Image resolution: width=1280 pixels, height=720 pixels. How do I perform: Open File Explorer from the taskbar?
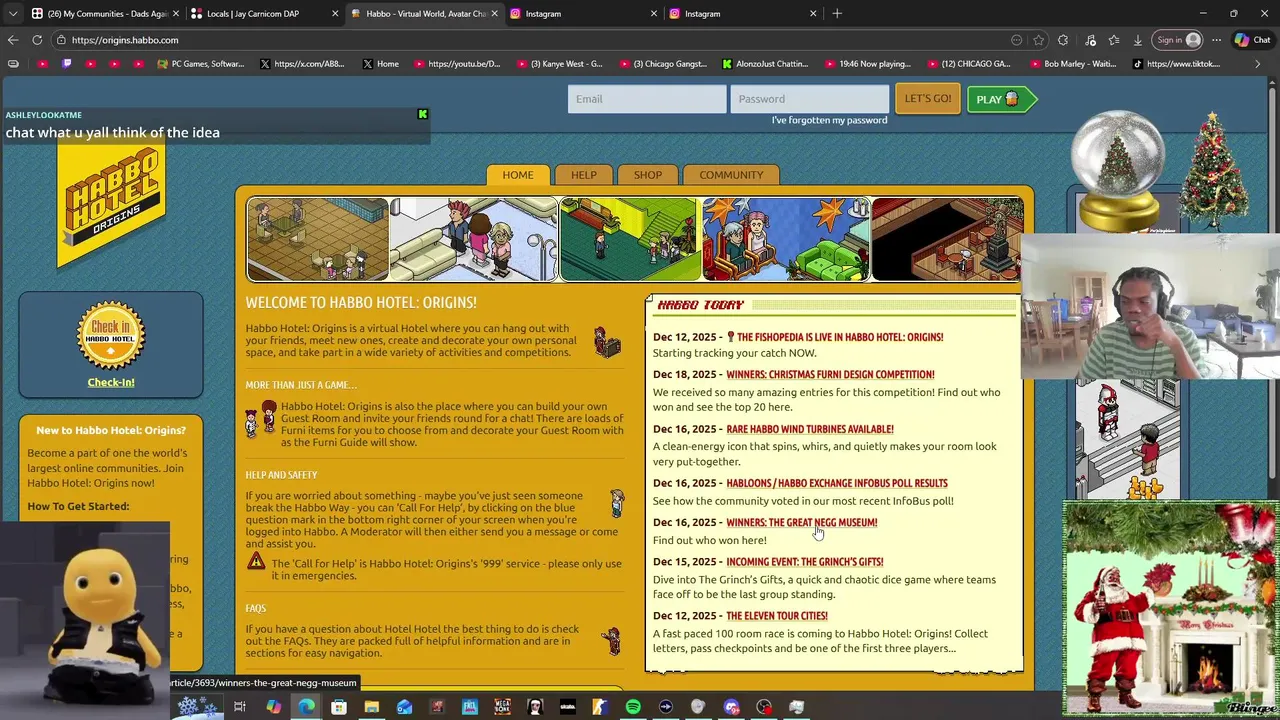click(x=371, y=707)
